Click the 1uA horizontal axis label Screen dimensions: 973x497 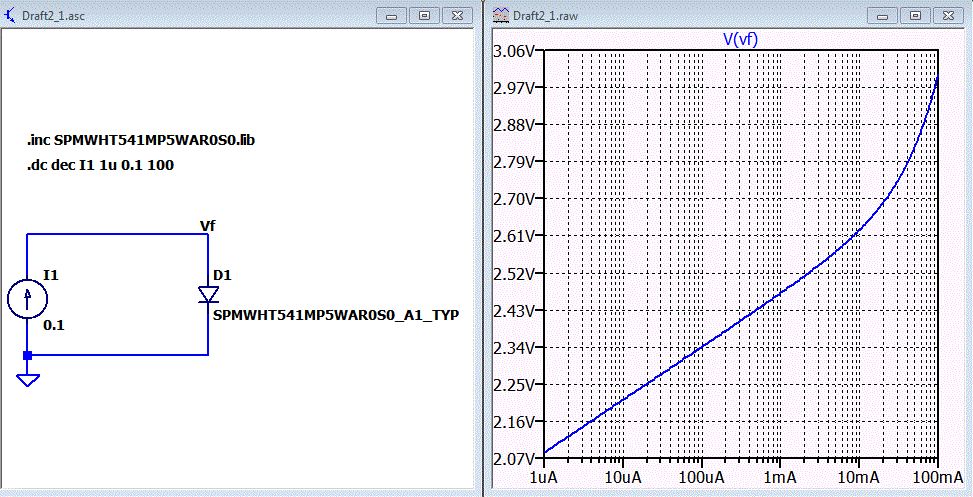click(x=544, y=477)
